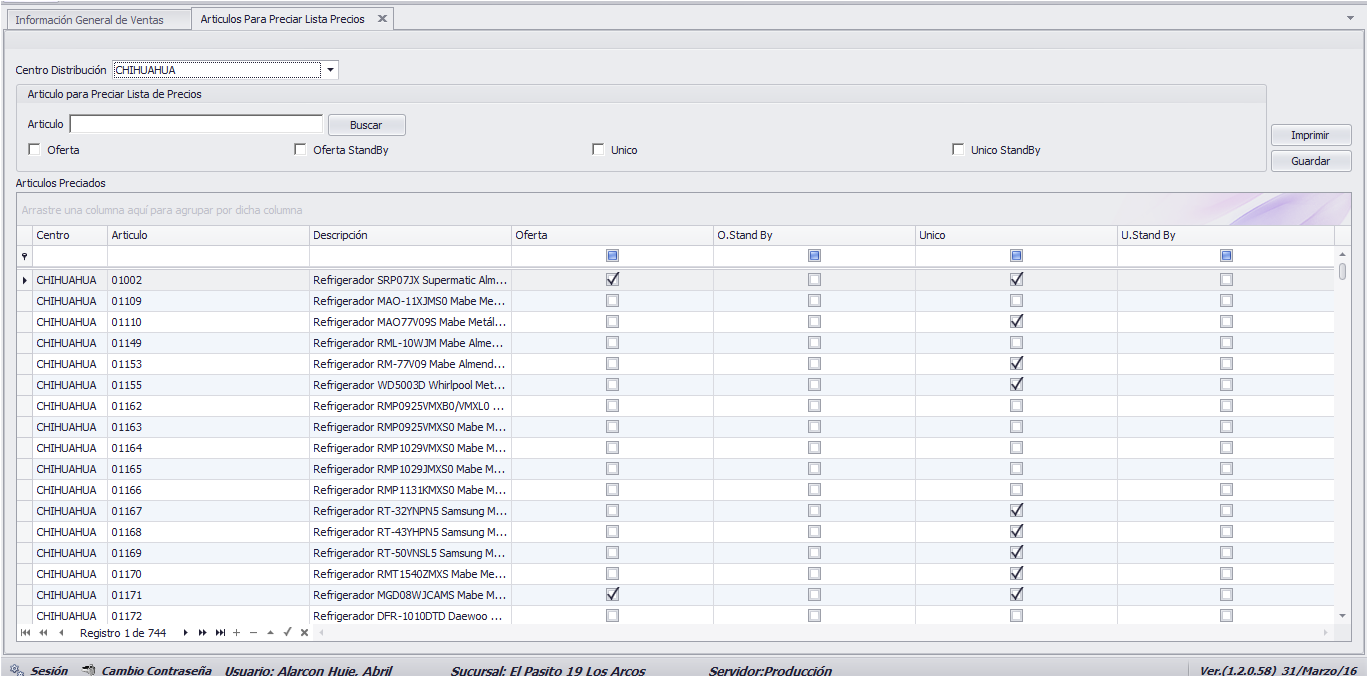
Task: Click the Oferta column filter cell checkbox
Action: pos(612,256)
